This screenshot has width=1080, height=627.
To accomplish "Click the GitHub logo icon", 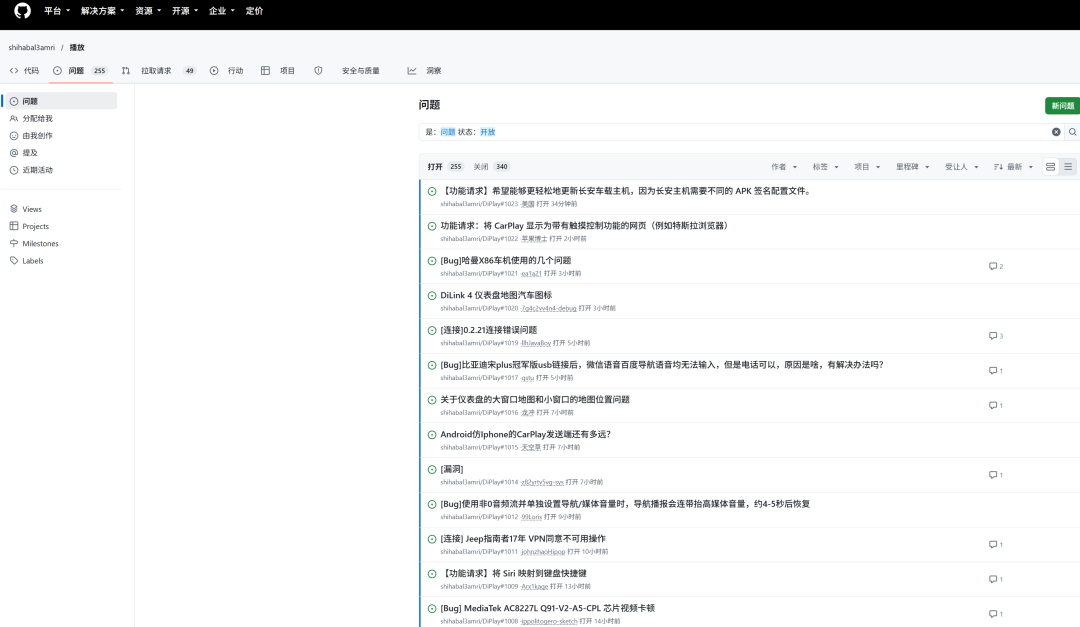I will pos(23,10).
